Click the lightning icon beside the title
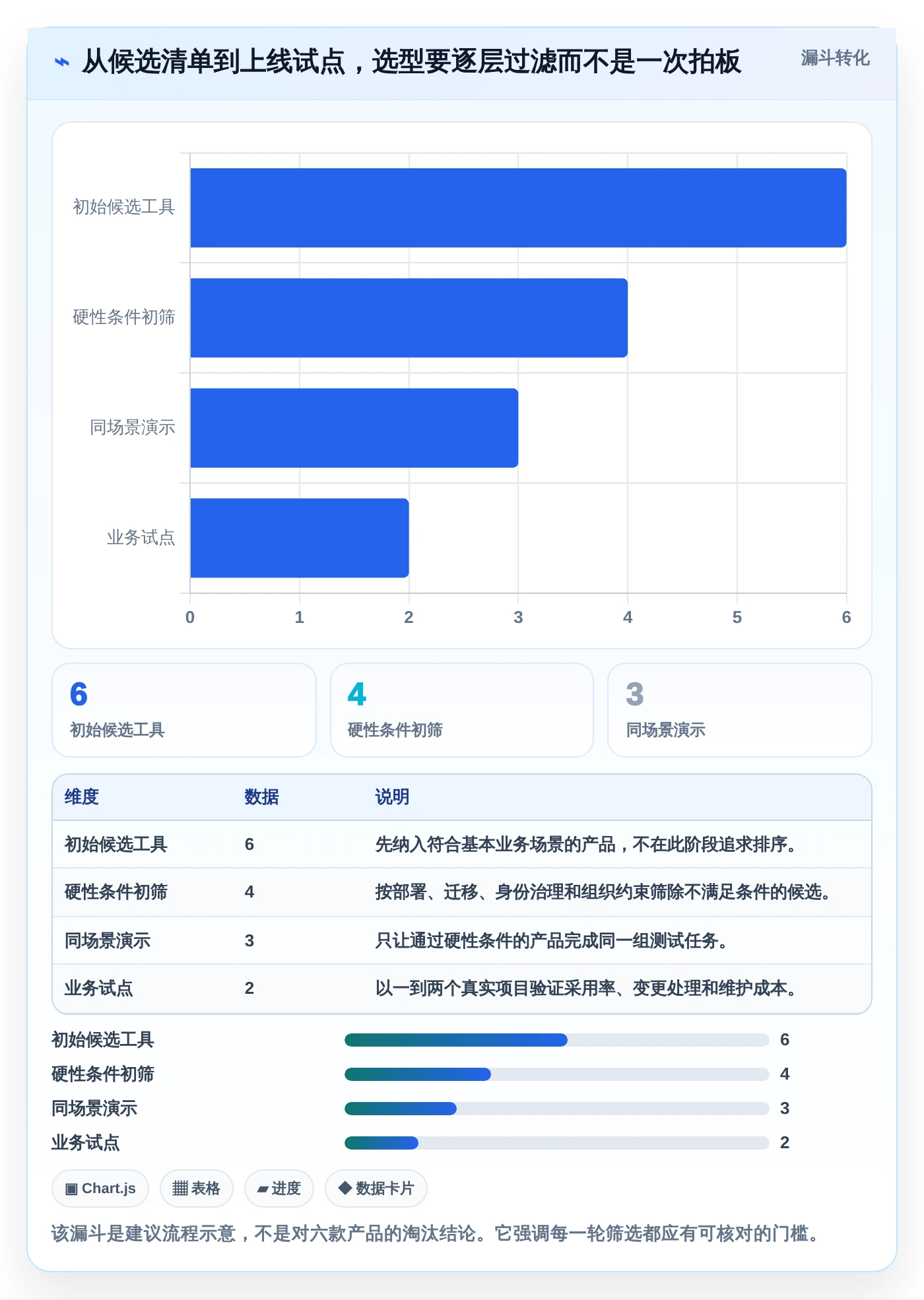Viewport: 924px width, 1300px height. [x=61, y=62]
